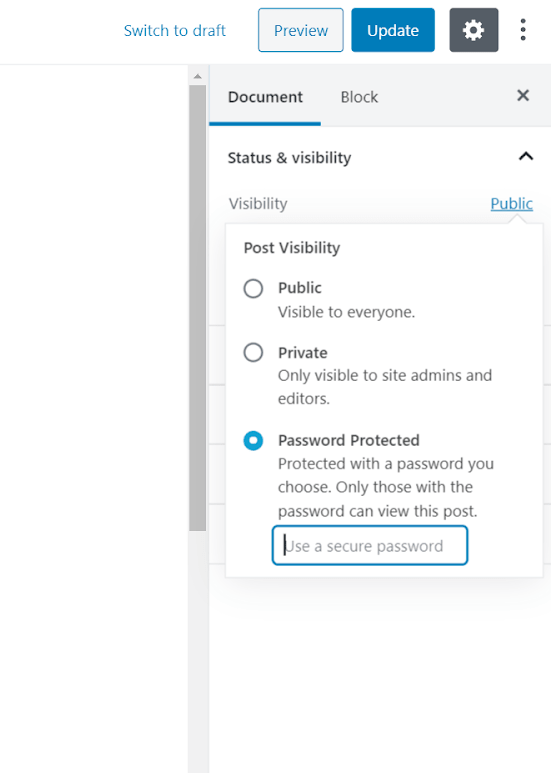Screen dimensions: 551x773
Task: Select the Private visibility radio button
Action: (x=253, y=352)
